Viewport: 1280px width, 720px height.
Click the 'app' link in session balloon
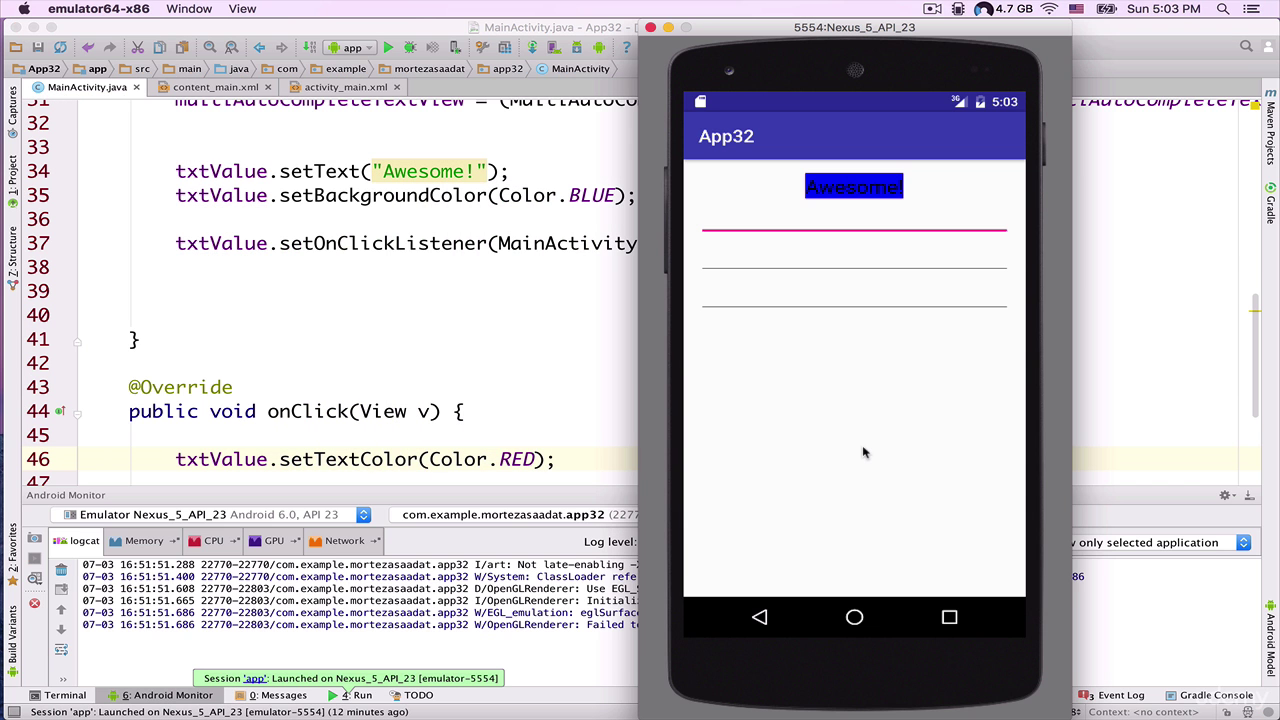254,678
